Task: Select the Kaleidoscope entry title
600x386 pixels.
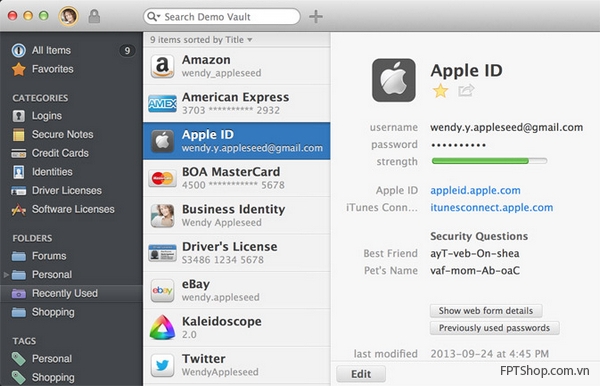Action: 222,321
